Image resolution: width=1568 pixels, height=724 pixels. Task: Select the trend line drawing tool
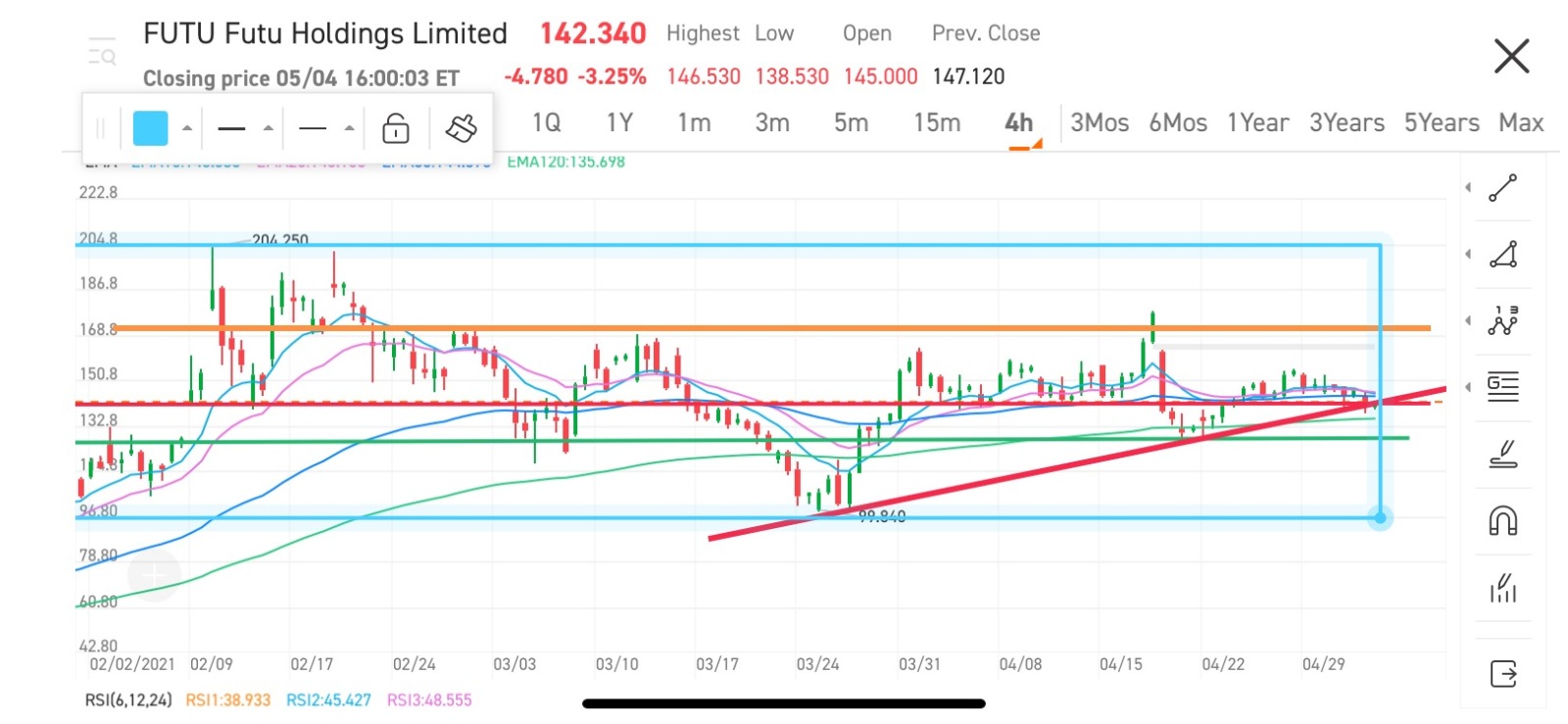[x=1502, y=188]
